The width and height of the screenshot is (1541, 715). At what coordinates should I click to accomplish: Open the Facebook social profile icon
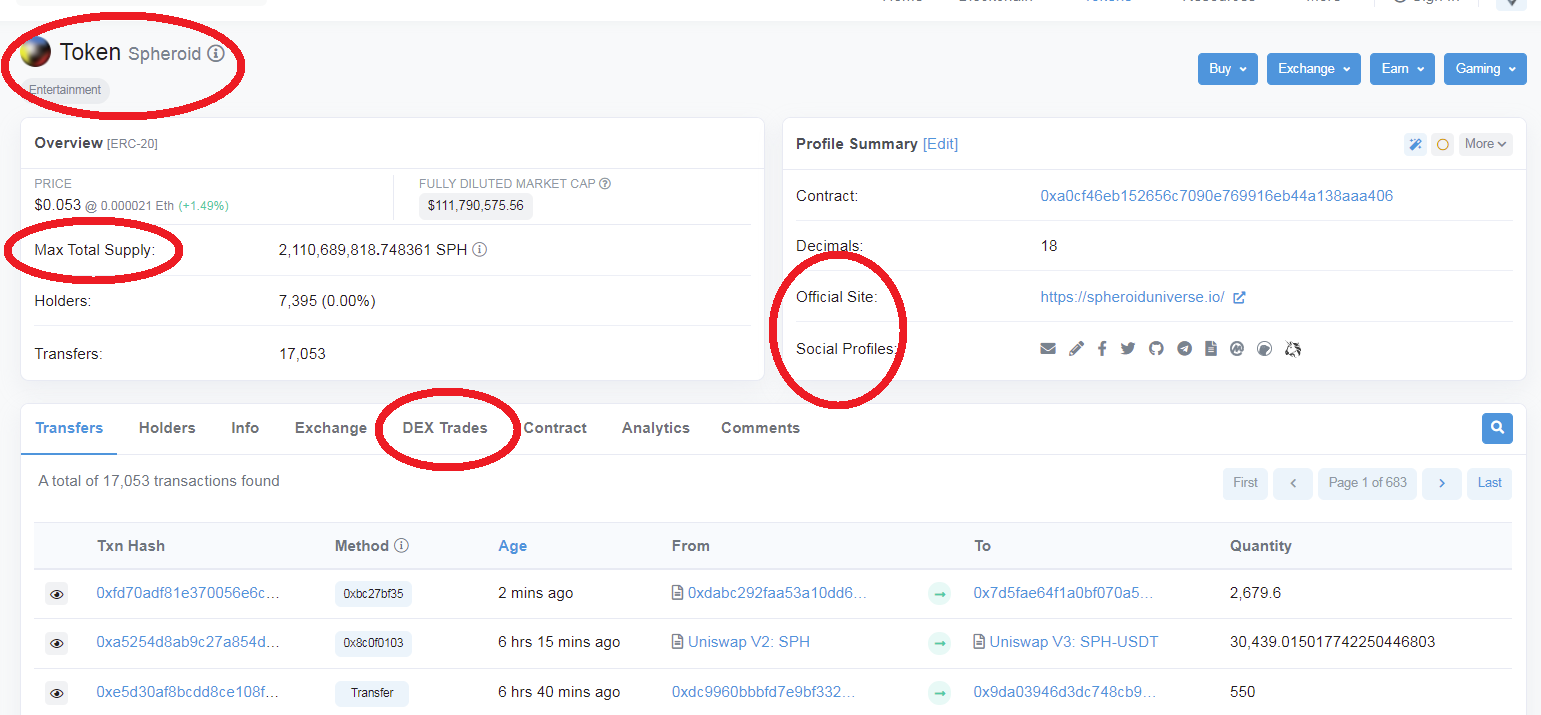1102,349
